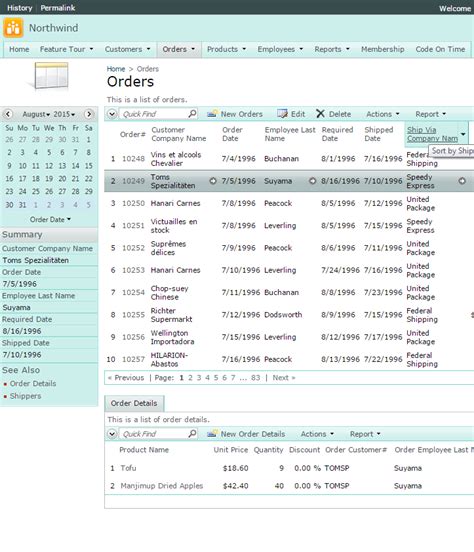Click in the Order Details Quick Find field
This screenshot has height=552, width=474.
point(154,434)
